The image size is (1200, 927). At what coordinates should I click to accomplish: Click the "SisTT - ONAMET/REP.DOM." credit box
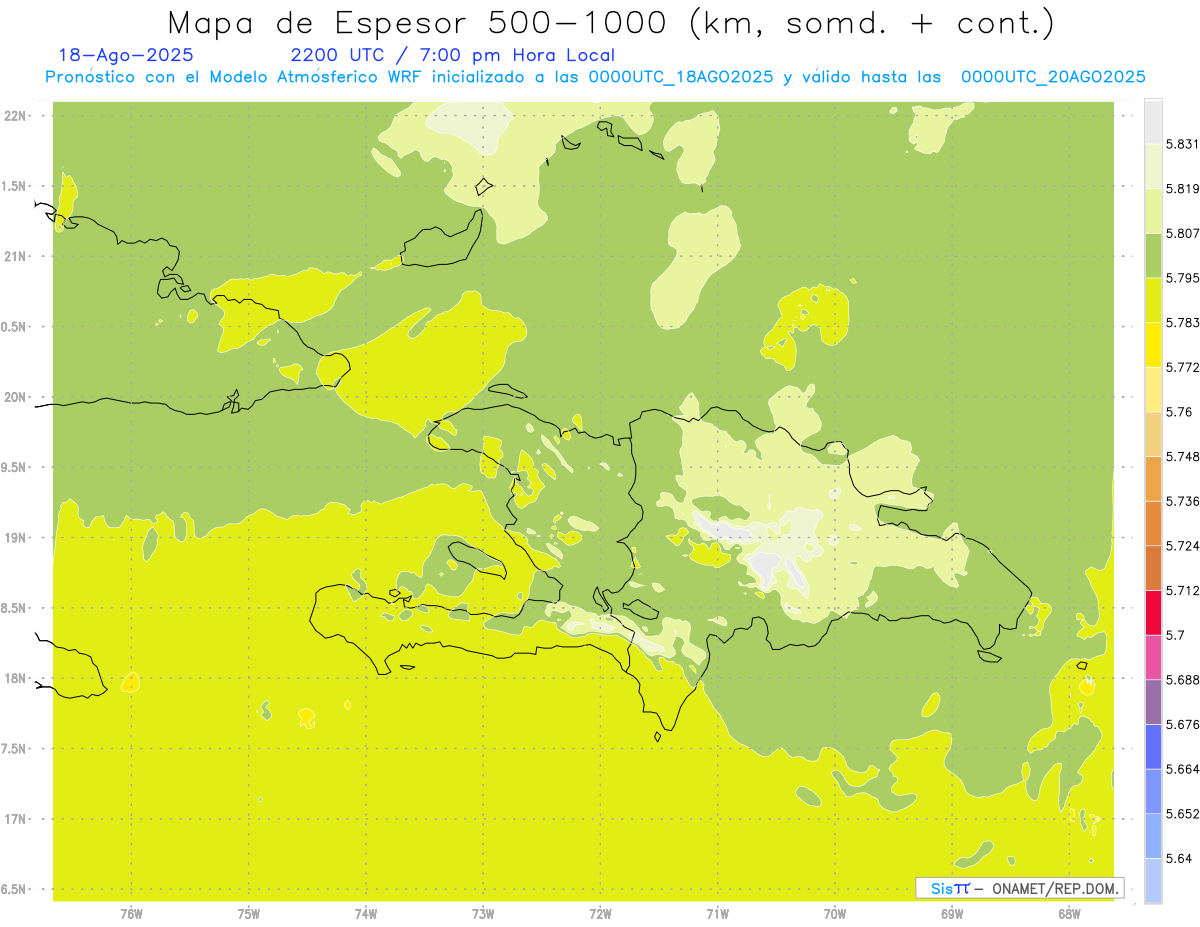tap(1020, 888)
